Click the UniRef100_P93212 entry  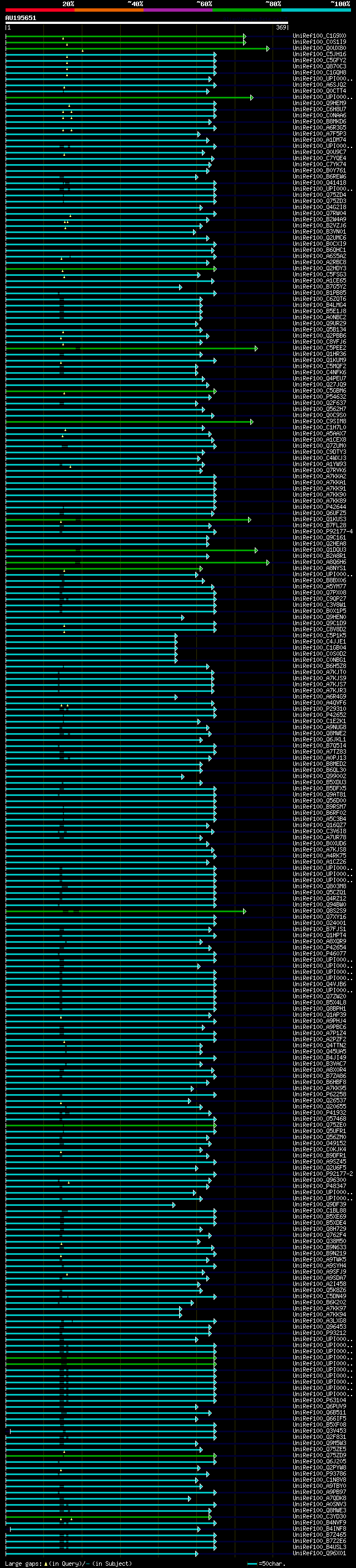tap(319, 1333)
